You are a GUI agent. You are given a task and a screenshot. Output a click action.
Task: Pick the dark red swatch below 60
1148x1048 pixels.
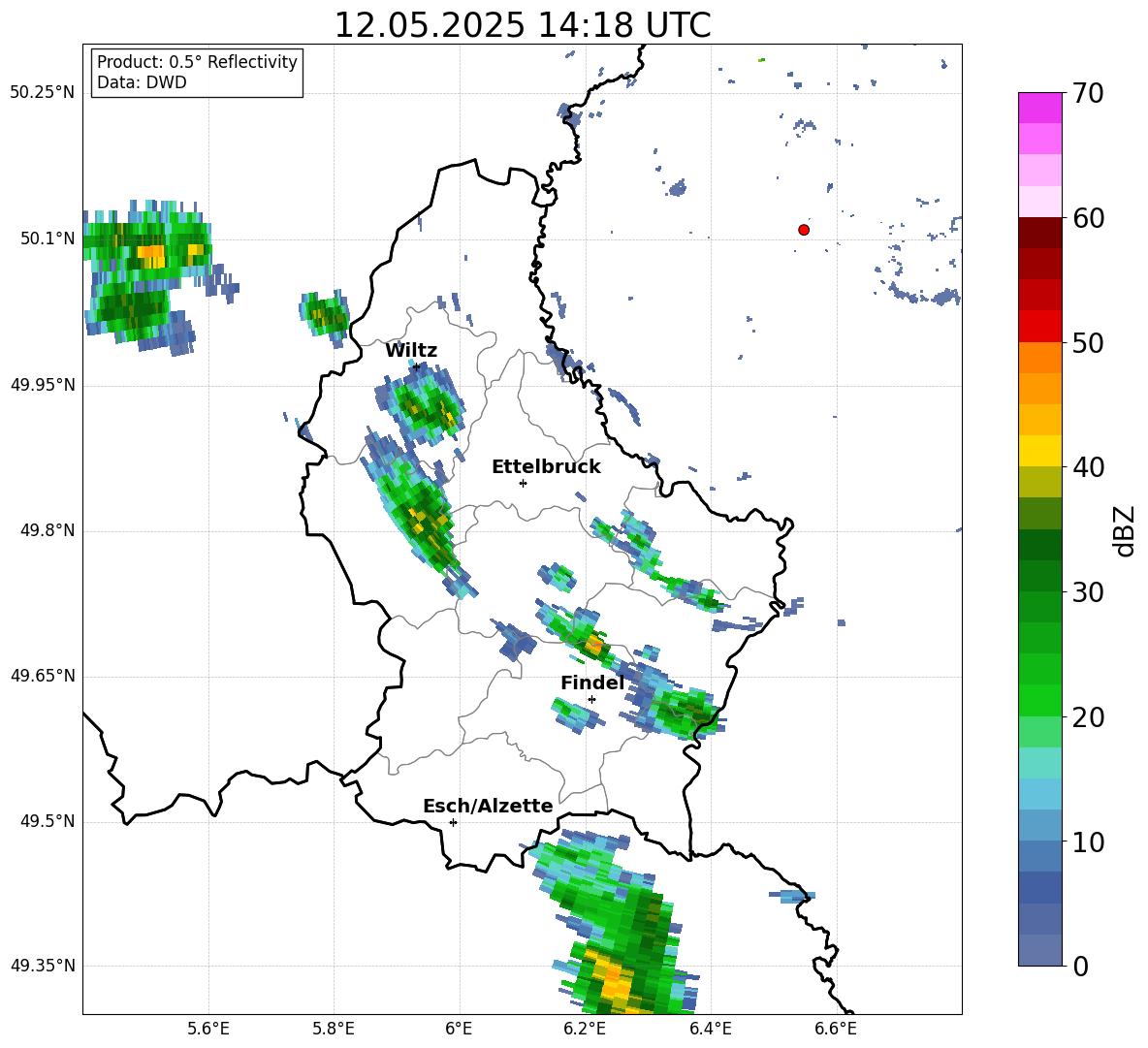pyautogui.click(x=1039, y=233)
